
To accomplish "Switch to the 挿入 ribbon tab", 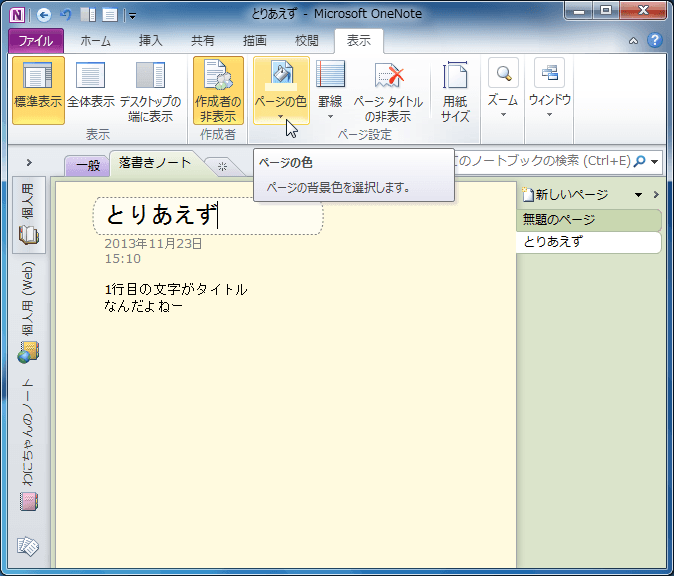I will 150,41.
